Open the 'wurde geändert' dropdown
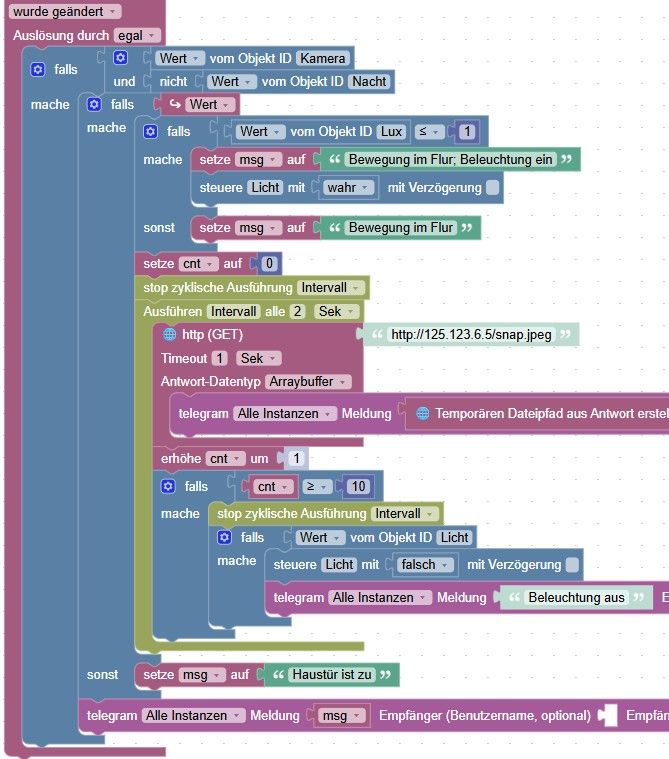669x759 pixels. pos(64,11)
